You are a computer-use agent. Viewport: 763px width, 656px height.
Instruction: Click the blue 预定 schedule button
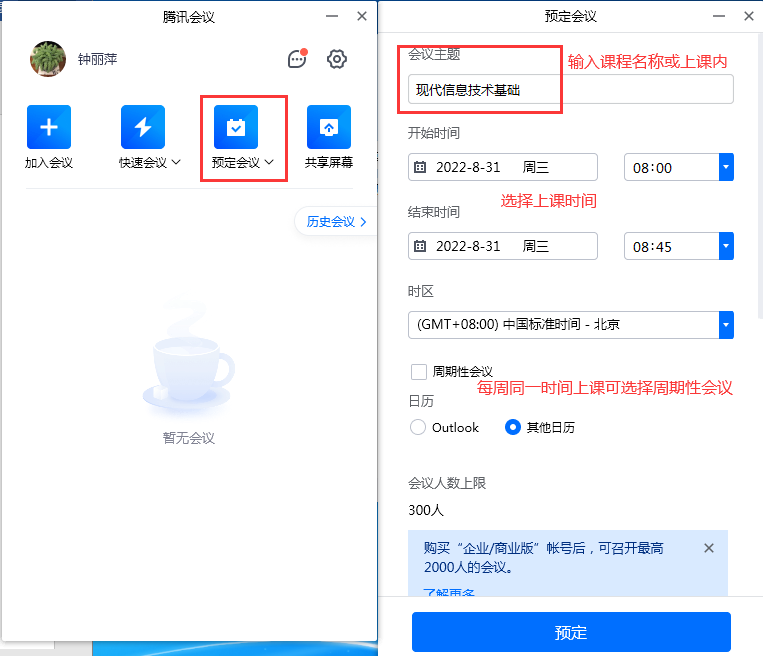571,632
